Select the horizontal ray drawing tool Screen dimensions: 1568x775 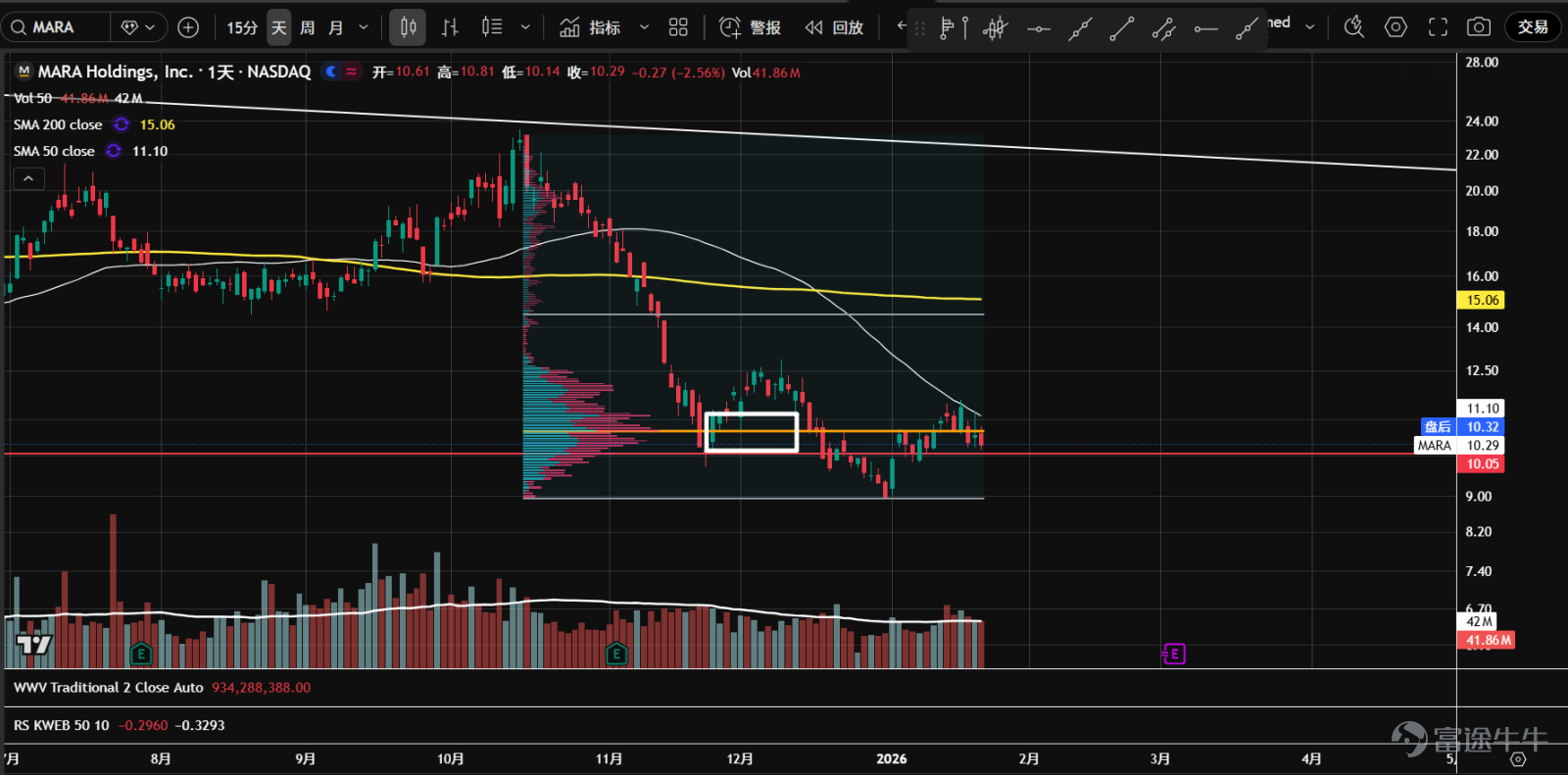(x=1206, y=28)
